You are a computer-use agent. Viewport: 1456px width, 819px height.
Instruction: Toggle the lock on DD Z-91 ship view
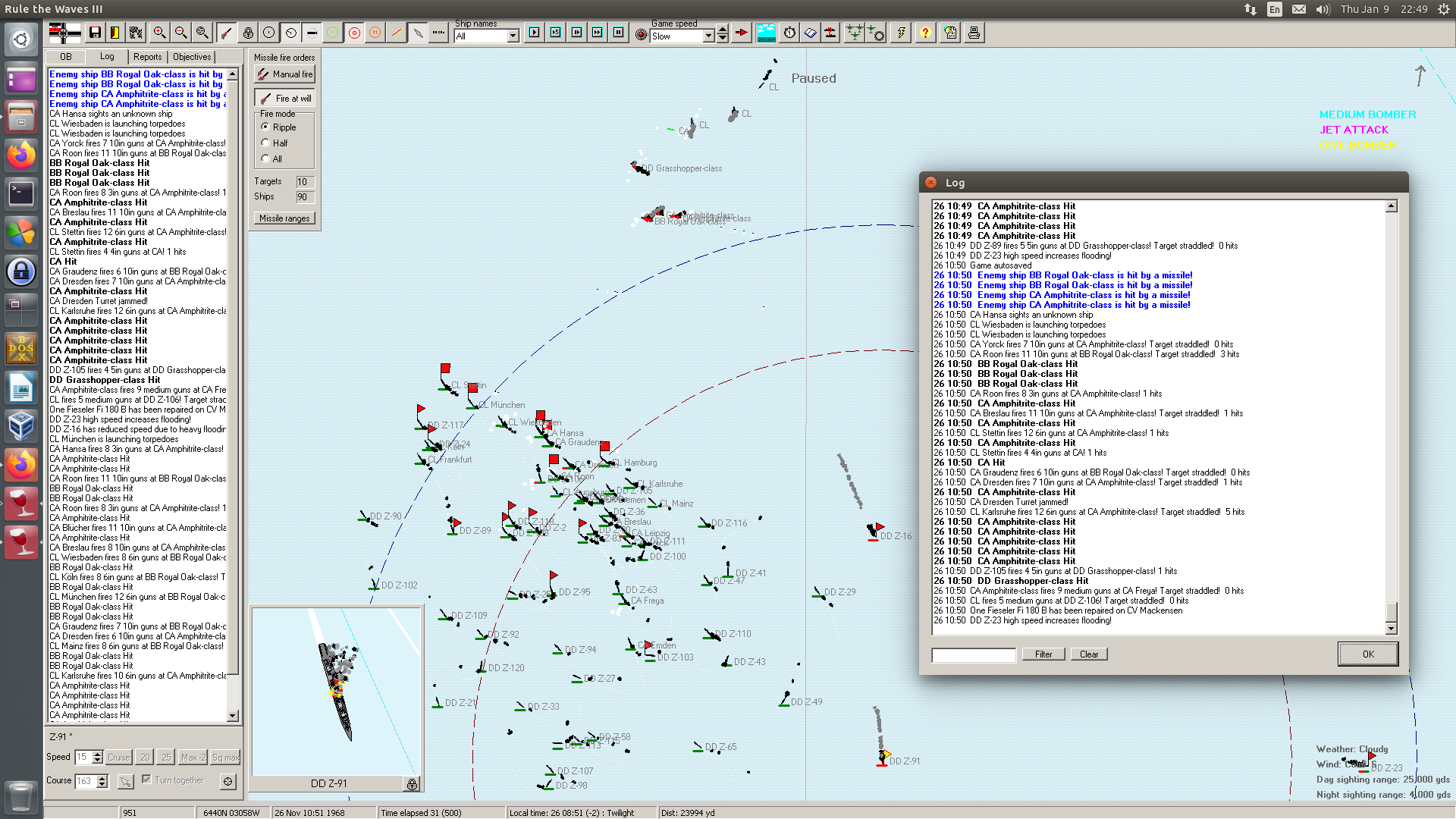412,784
